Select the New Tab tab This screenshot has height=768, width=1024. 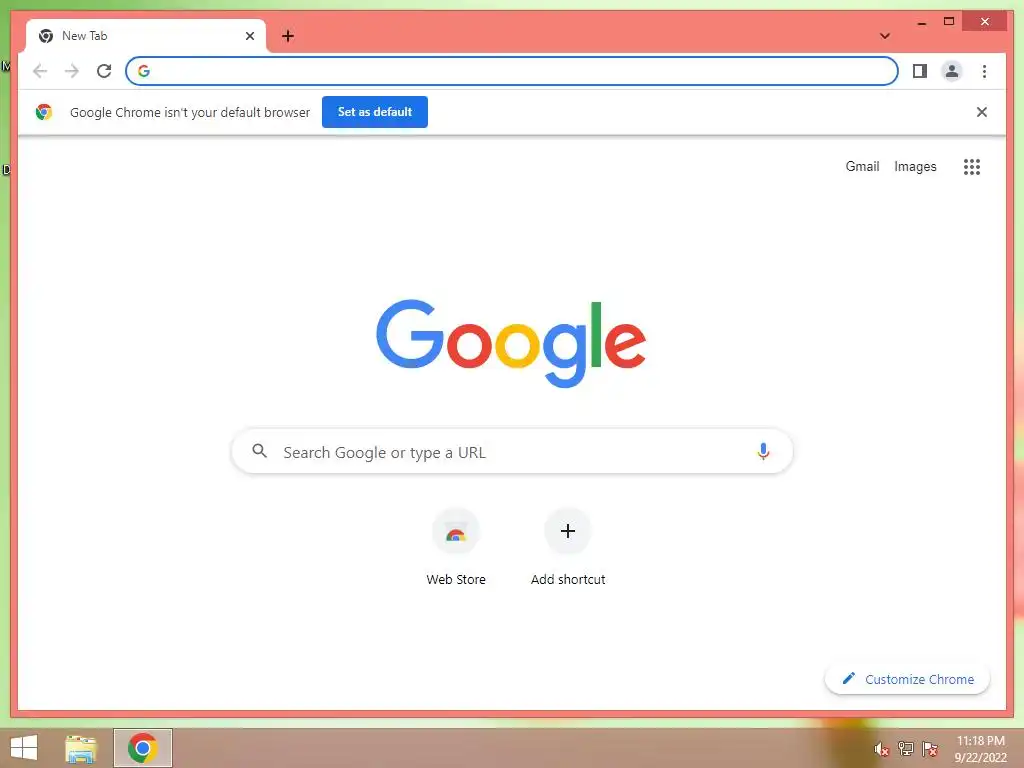click(146, 36)
